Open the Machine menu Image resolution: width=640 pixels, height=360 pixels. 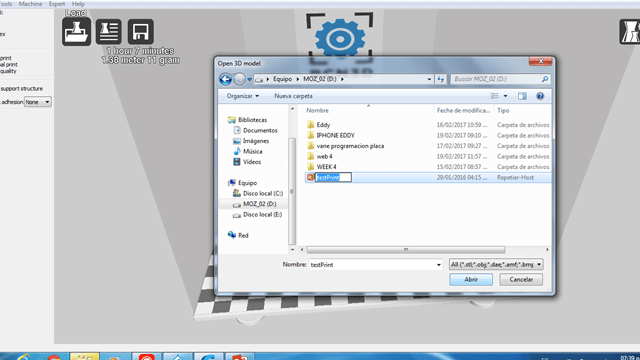[30, 4]
